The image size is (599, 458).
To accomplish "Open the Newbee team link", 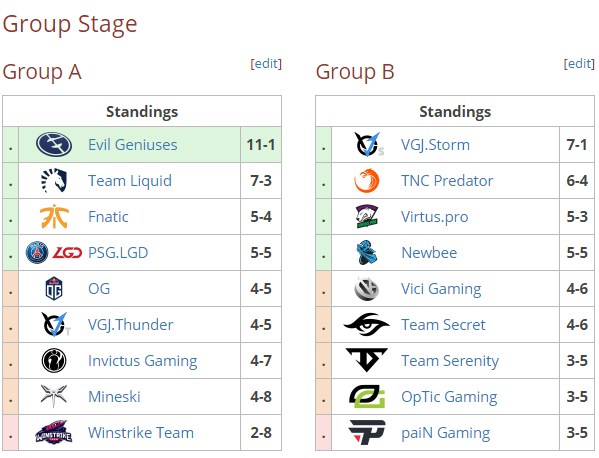I will (x=429, y=253).
